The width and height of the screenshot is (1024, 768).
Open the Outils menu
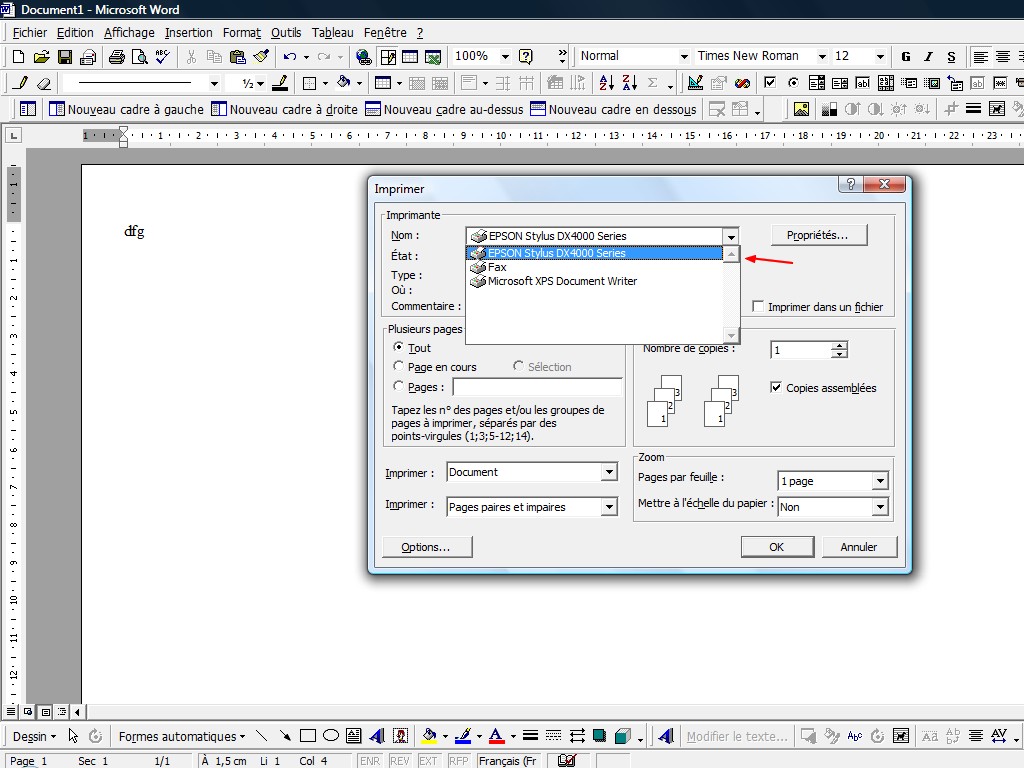point(286,33)
